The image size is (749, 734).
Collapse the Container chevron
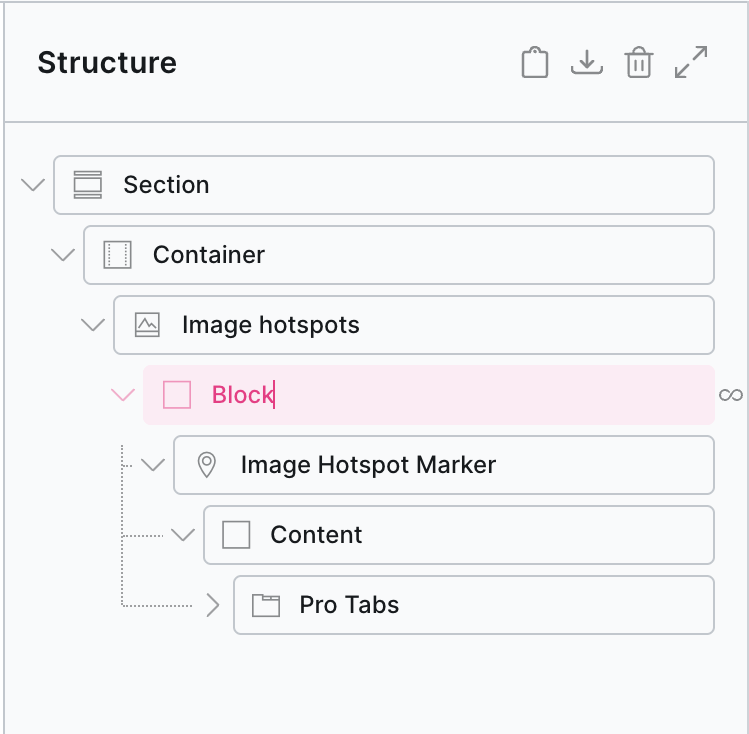(x=63, y=255)
